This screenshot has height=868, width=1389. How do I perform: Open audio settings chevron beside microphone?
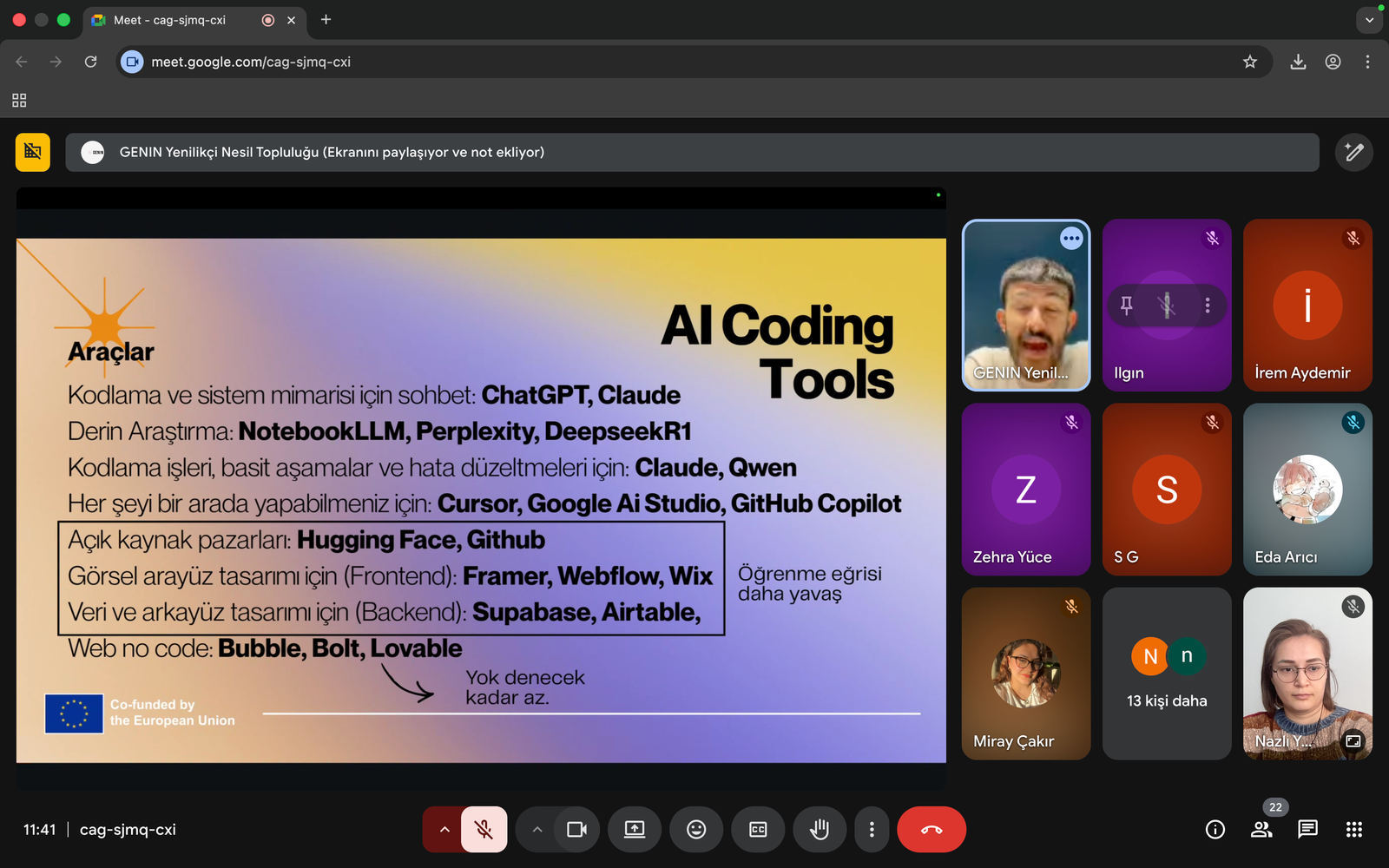pos(444,830)
